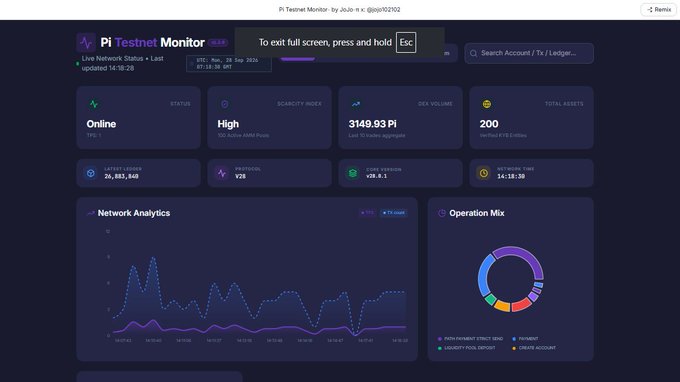Click the Pi Testnet Monitor pulse logo
The image size is (680, 382).
[x=86, y=42]
